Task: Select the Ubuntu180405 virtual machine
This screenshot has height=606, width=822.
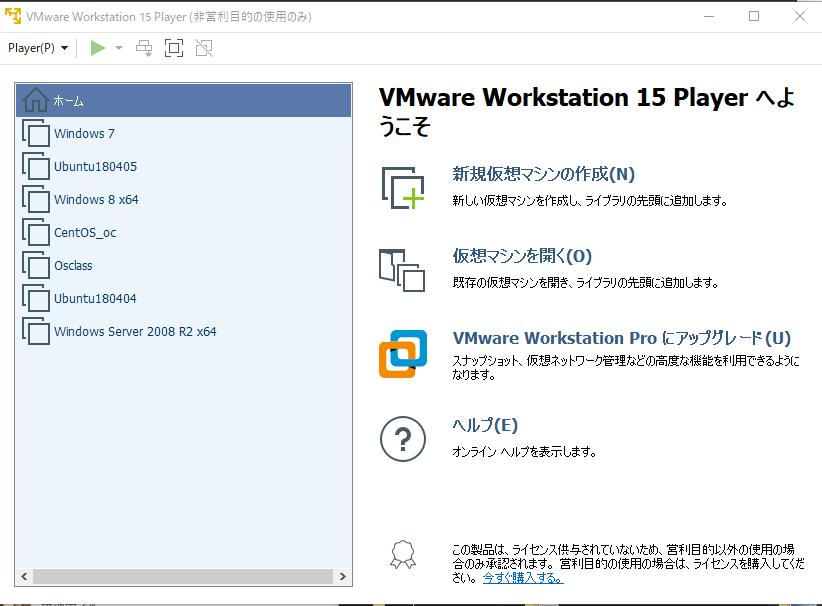Action: pos(183,166)
